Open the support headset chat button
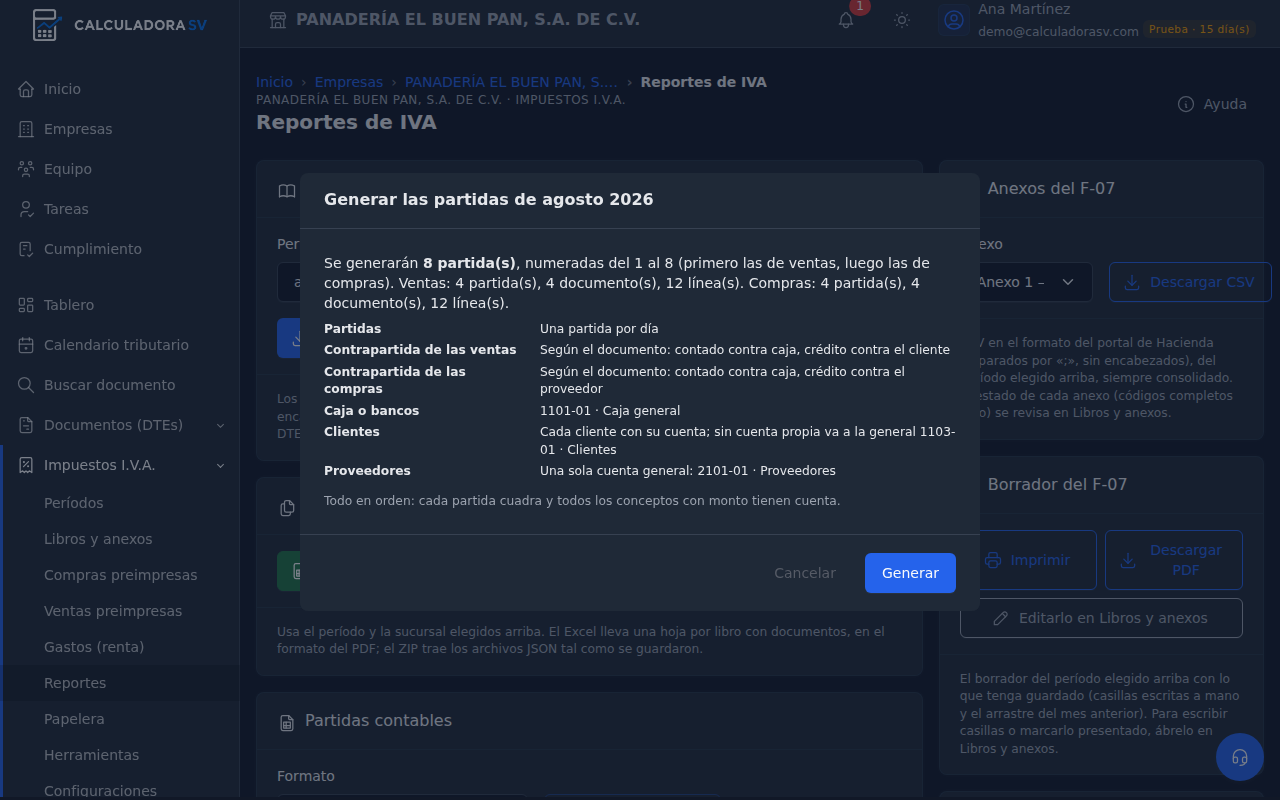The height and width of the screenshot is (800, 1280). pyautogui.click(x=1240, y=757)
